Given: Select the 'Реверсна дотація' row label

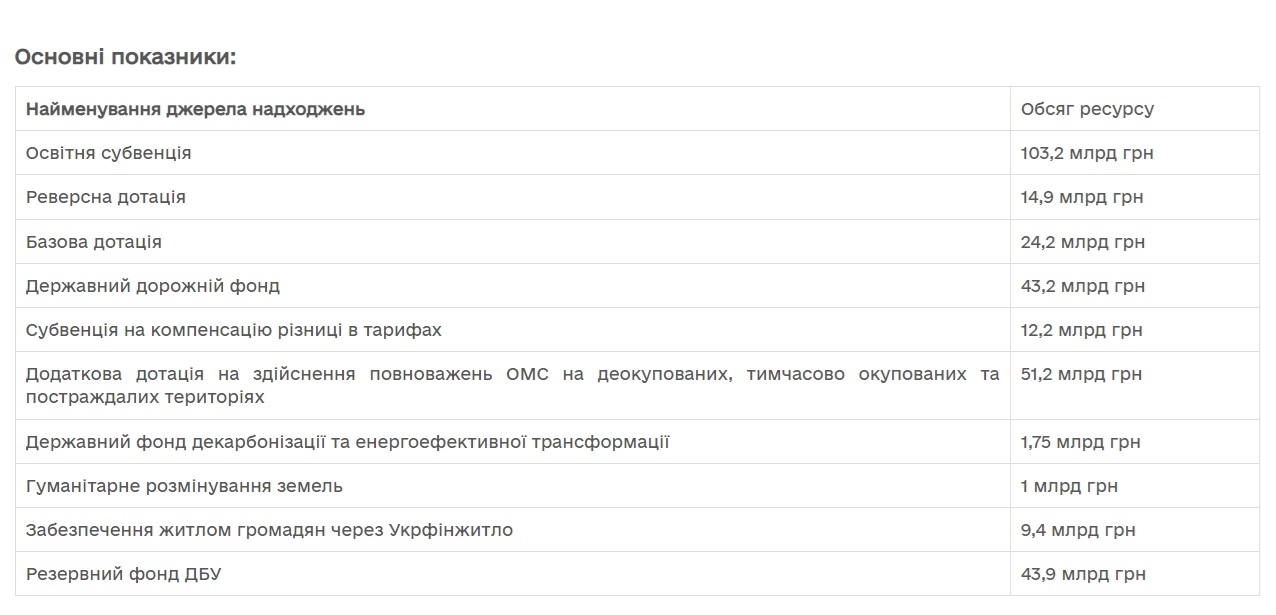Looking at the screenshot, I should 106,197.
